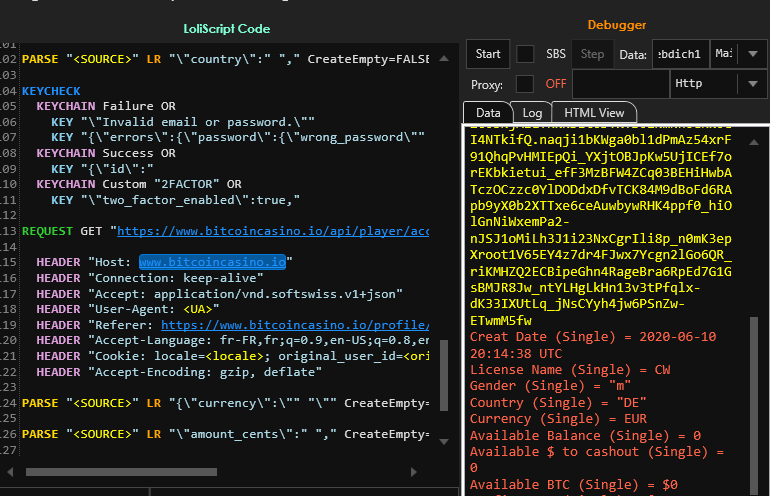Click the HEADER Accept-Language line
This screenshot has width=770, height=496.
coord(233,340)
